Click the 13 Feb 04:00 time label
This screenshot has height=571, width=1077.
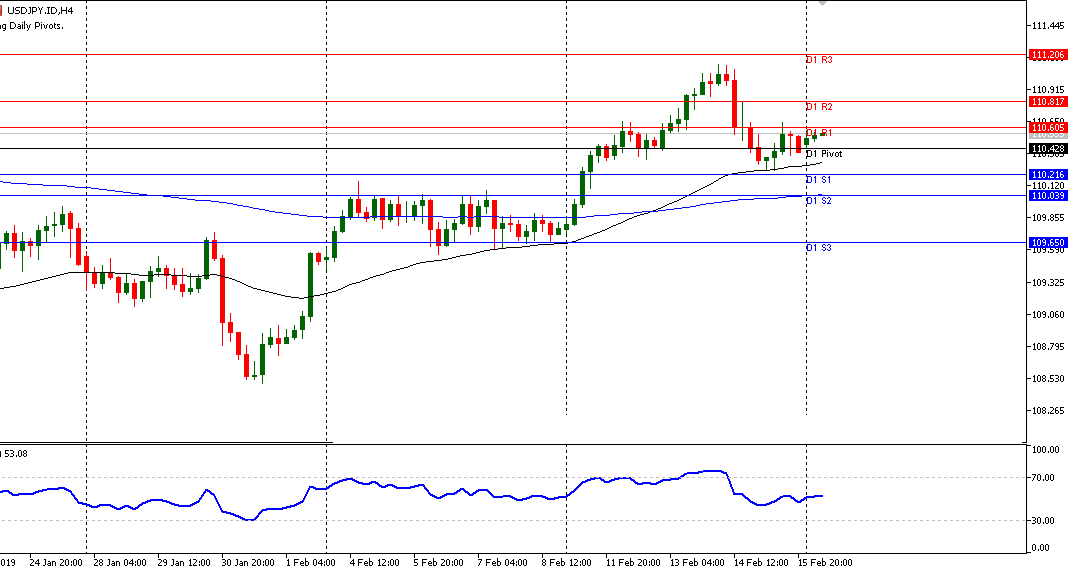pyautogui.click(x=696, y=562)
